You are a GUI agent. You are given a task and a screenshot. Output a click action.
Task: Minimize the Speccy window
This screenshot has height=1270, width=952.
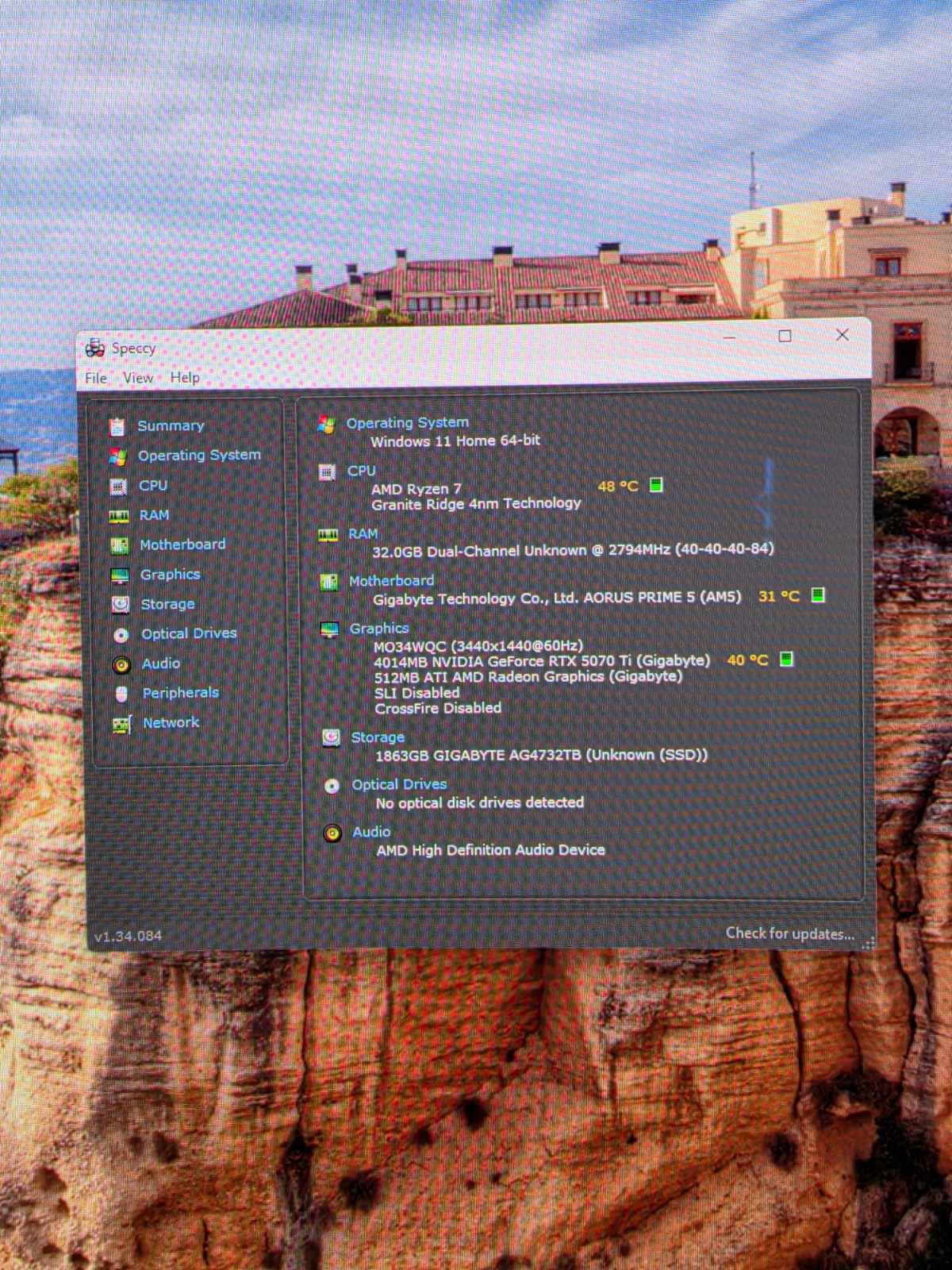pos(730,337)
